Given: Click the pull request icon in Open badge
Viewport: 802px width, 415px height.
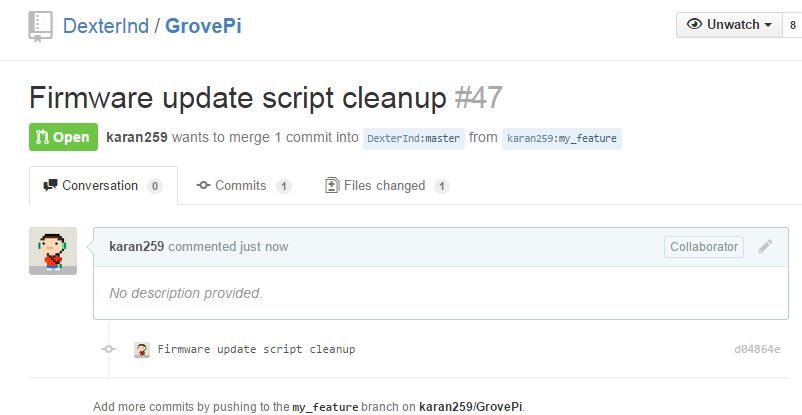Looking at the screenshot, I should click(42, 137).
